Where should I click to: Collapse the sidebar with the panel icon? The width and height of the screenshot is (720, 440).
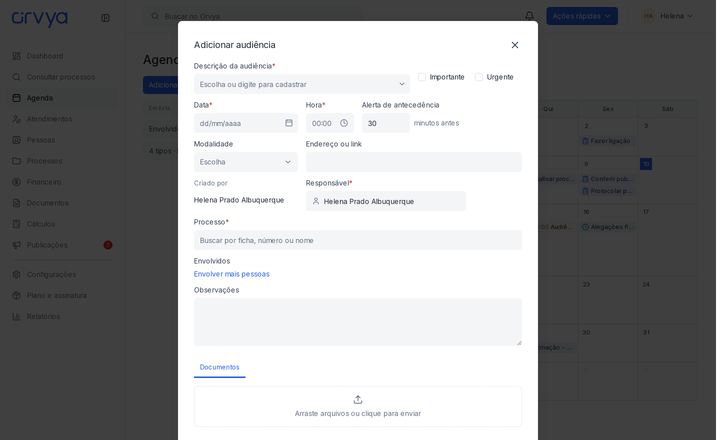pyautogui.click(x=105, y=18)
